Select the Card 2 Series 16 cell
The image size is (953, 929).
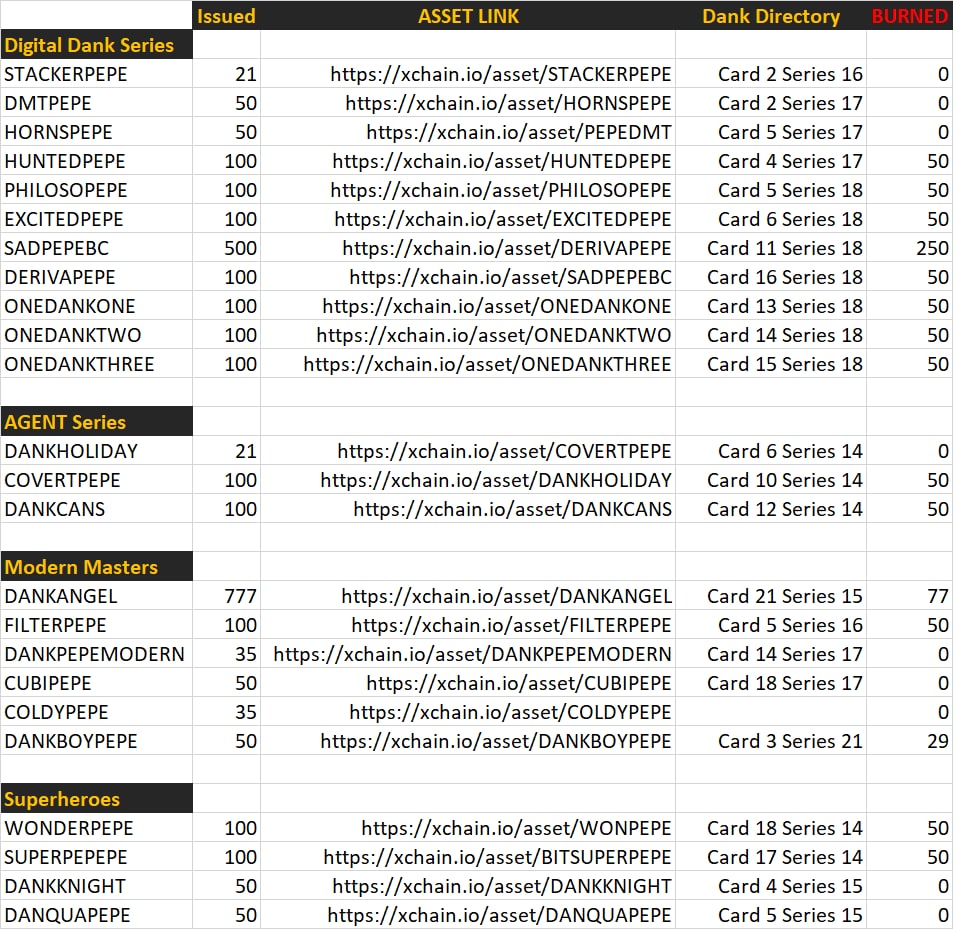(x=771, y=74)
